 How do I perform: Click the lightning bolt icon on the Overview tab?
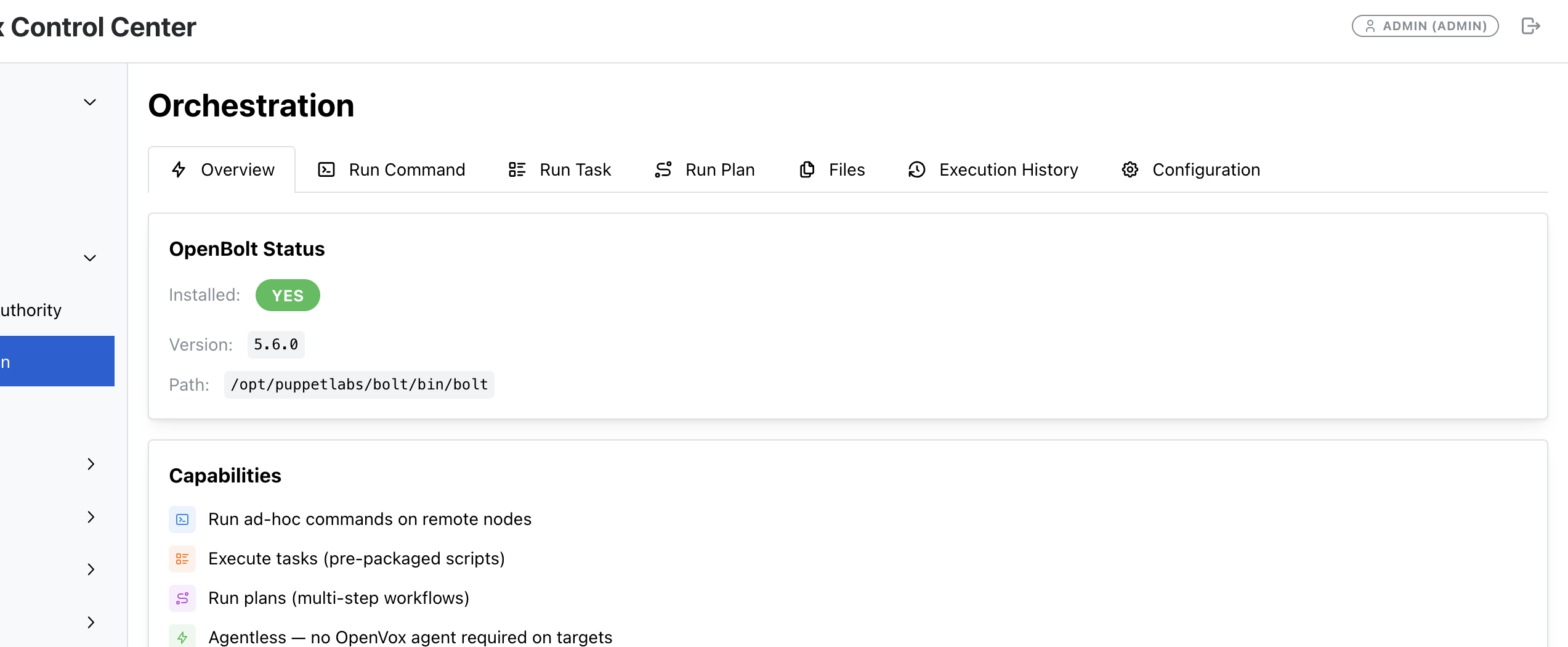tap(179, 169)
